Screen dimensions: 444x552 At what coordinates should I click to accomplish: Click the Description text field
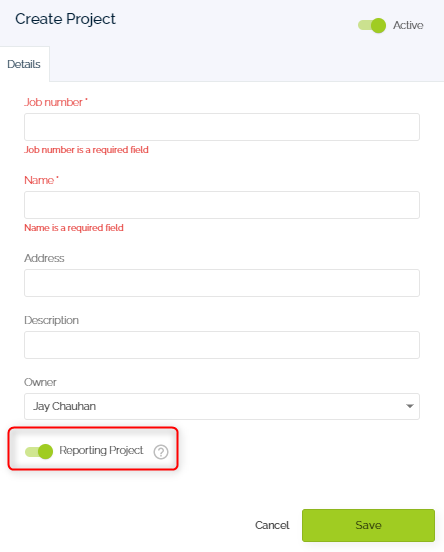222,345
